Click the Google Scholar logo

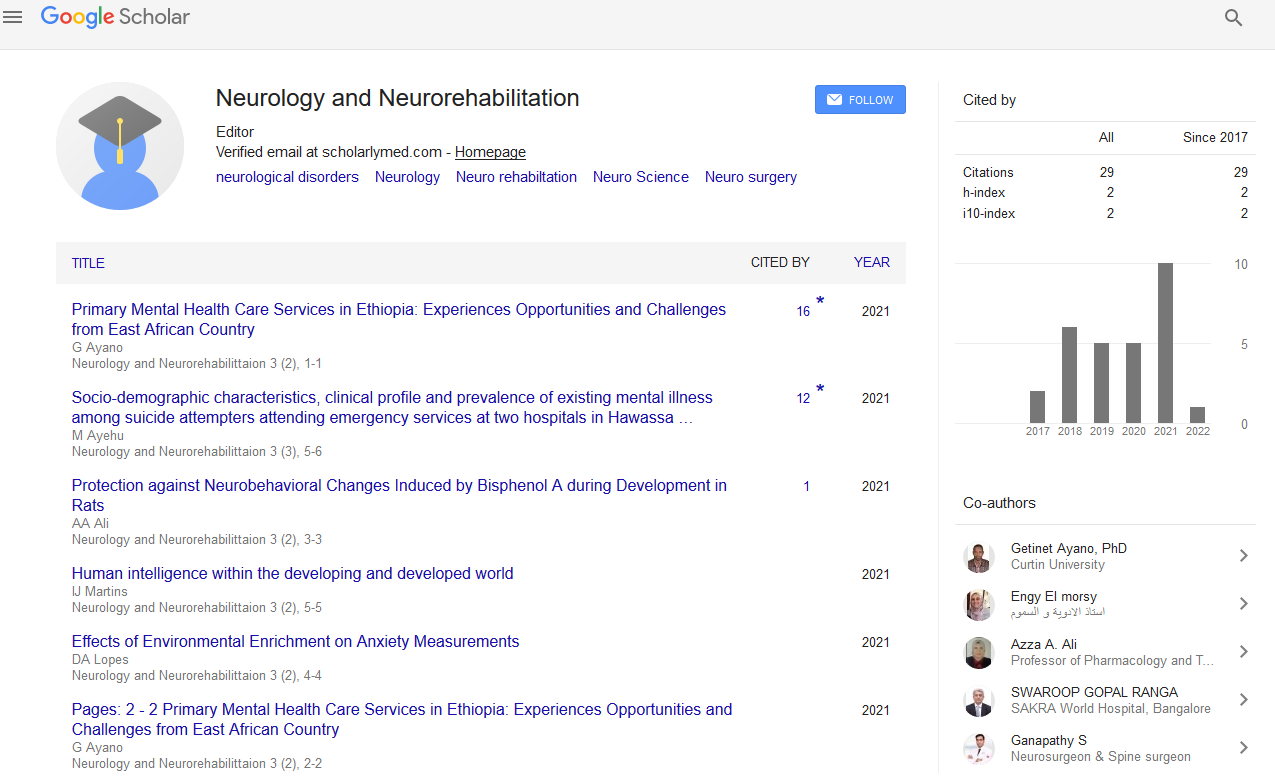click(115, 17)
